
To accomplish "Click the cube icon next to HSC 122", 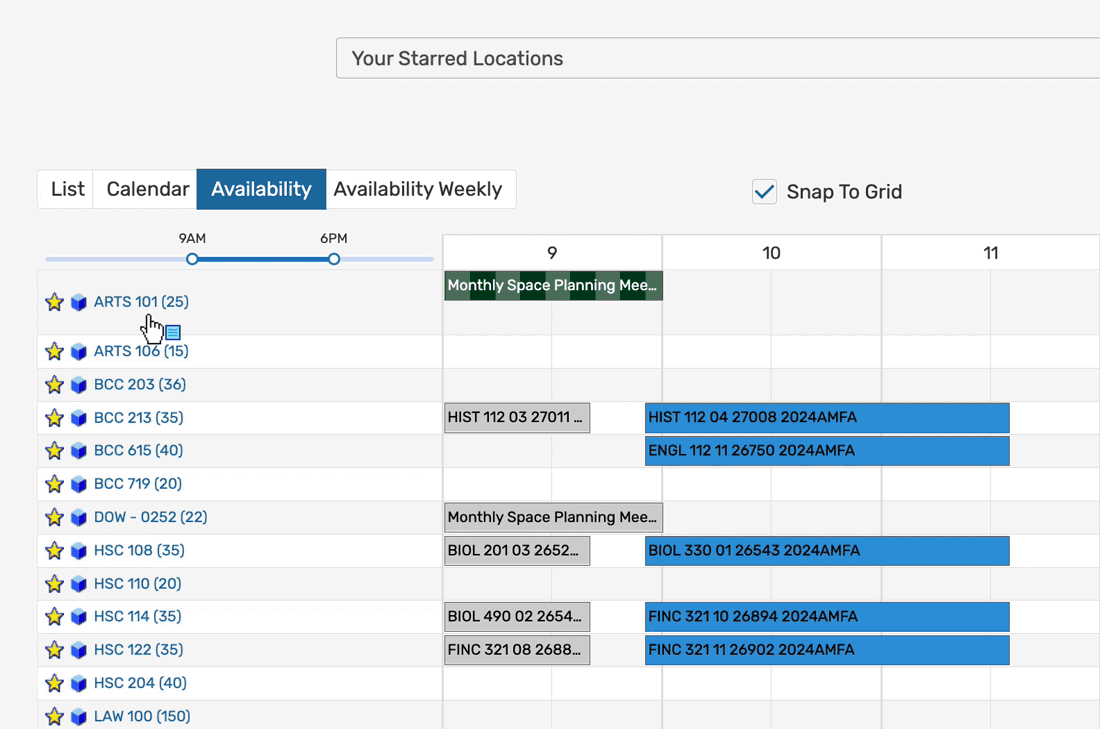I will [79, 650].
